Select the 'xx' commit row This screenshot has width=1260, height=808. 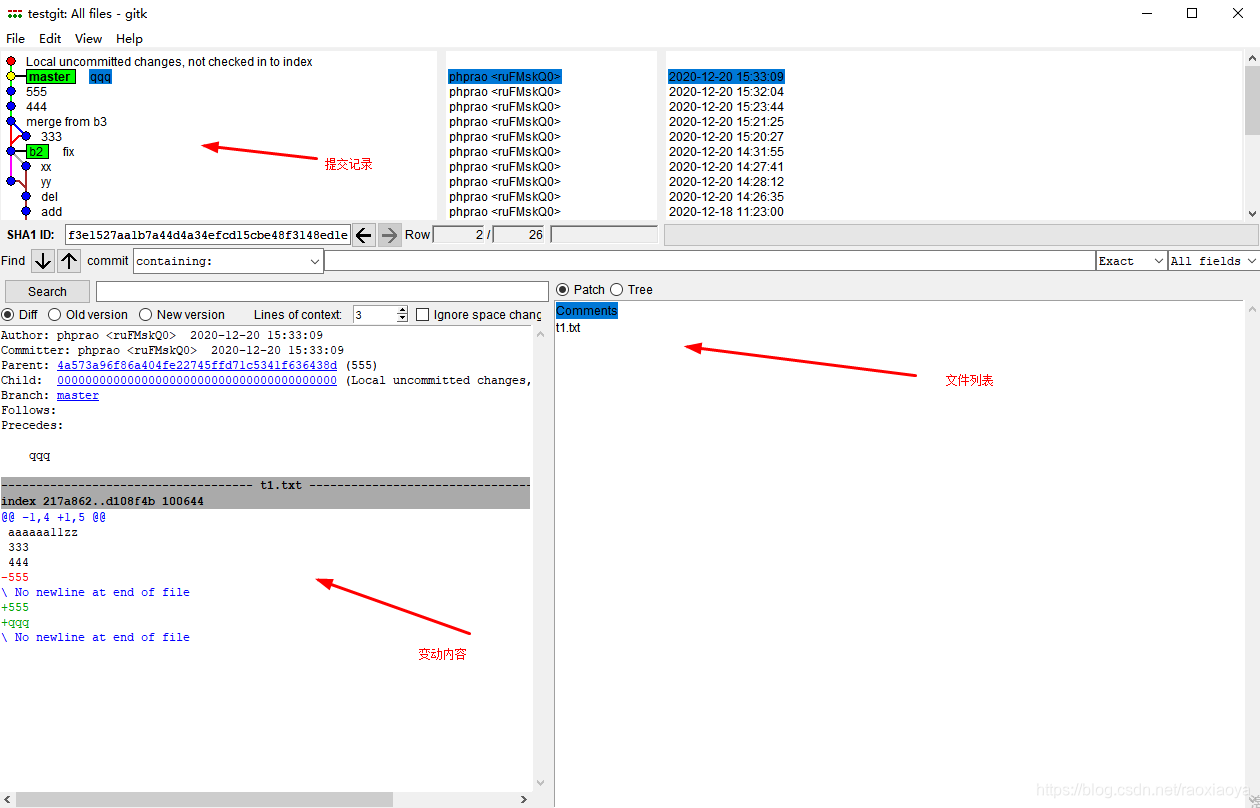pos(46,167)
